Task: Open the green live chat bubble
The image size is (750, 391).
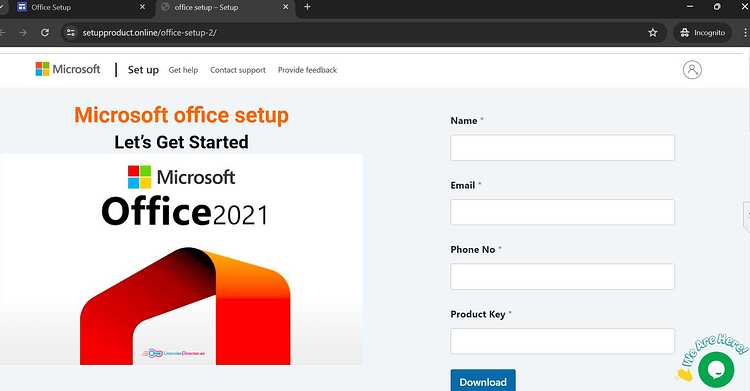Action: (716, 369)
